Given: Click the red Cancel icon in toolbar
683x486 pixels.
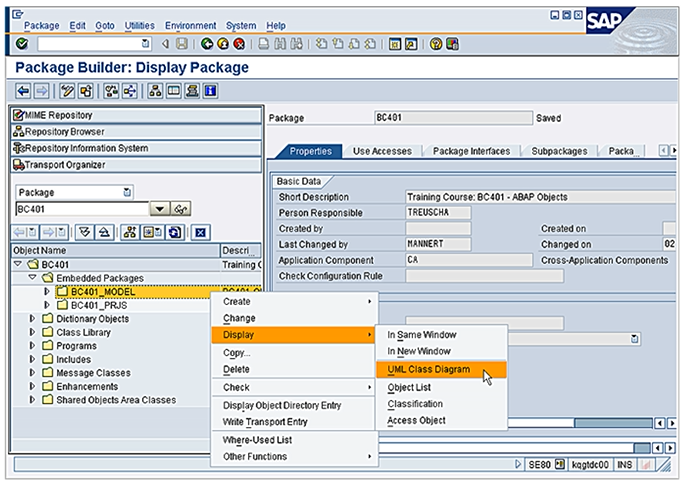Looking at the screenshot, I should point(239,44).
